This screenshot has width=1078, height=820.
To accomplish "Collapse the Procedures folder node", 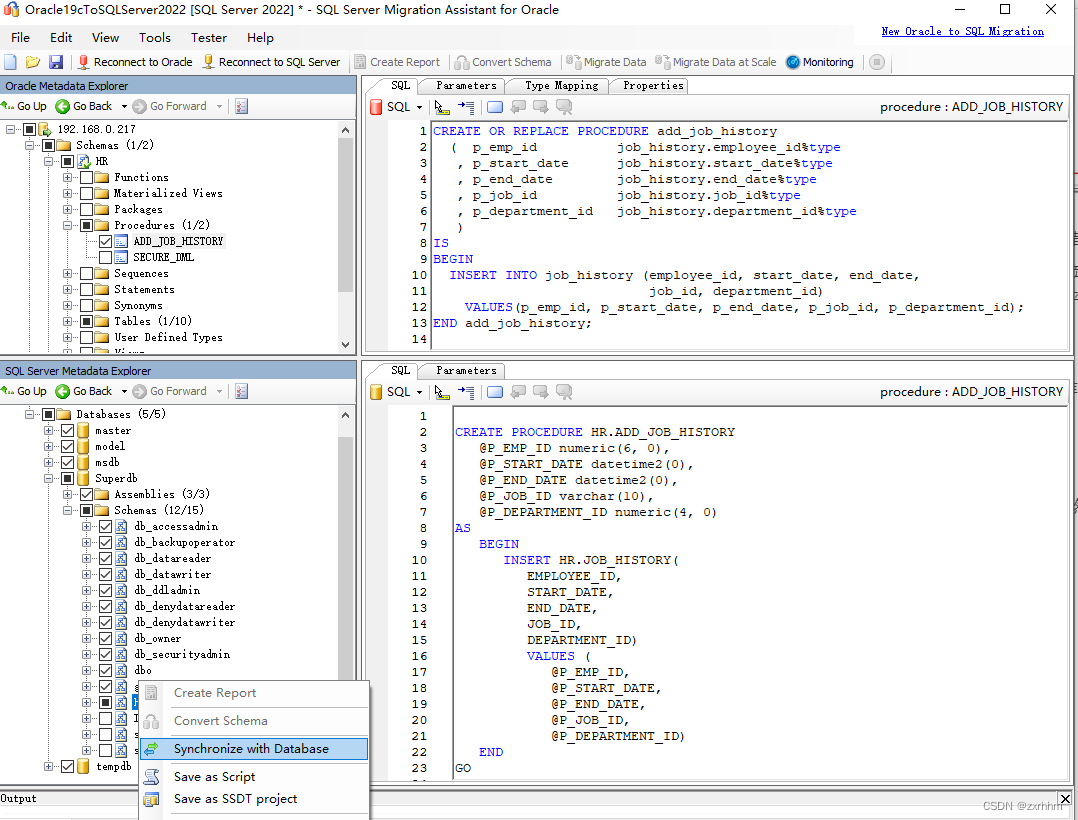I will (67, 225).
